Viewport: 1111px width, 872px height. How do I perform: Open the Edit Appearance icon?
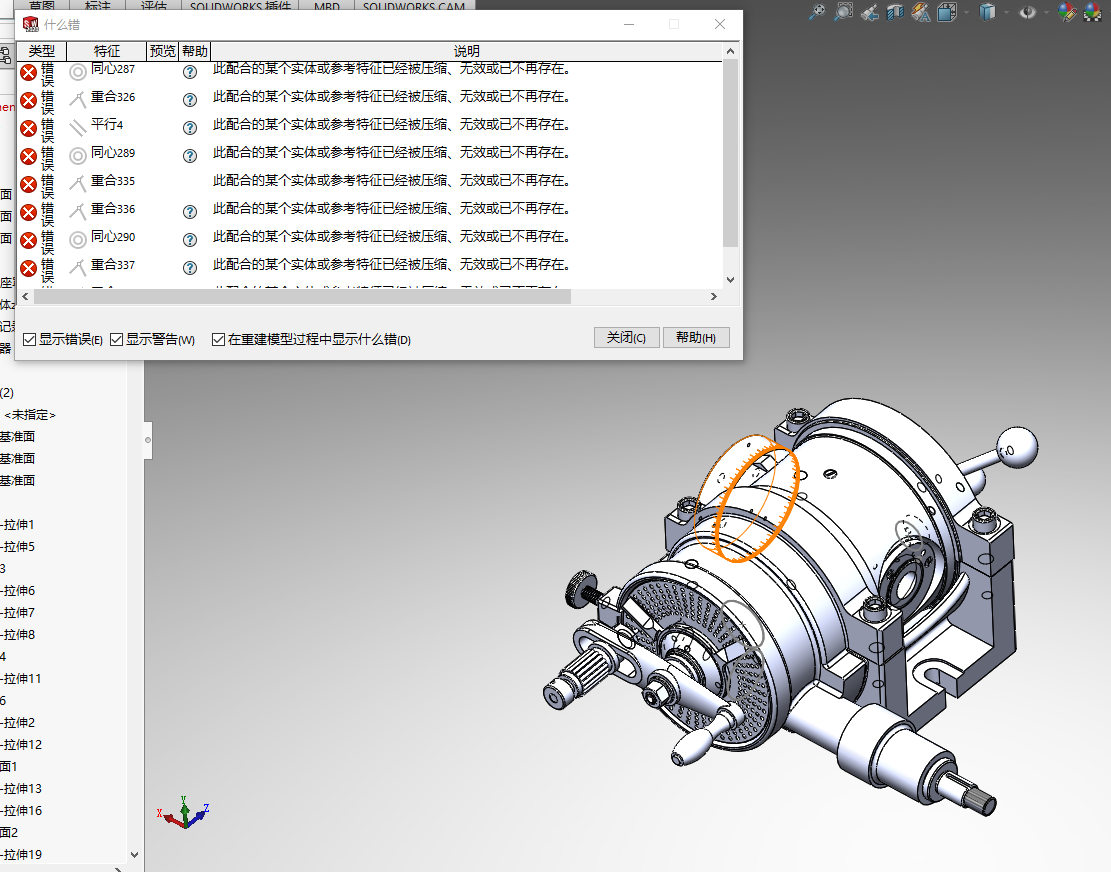pyautogui.click(x=1066, y=11)
